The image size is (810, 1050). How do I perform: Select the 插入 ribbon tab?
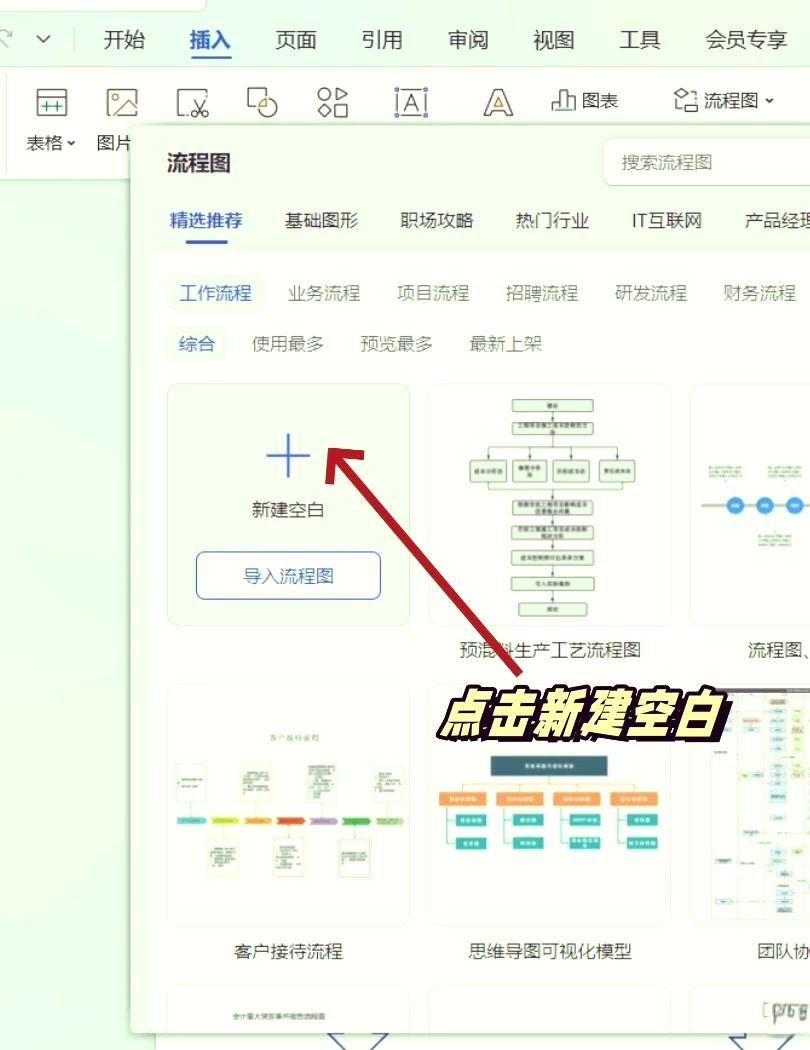click(x=210, y=40)
